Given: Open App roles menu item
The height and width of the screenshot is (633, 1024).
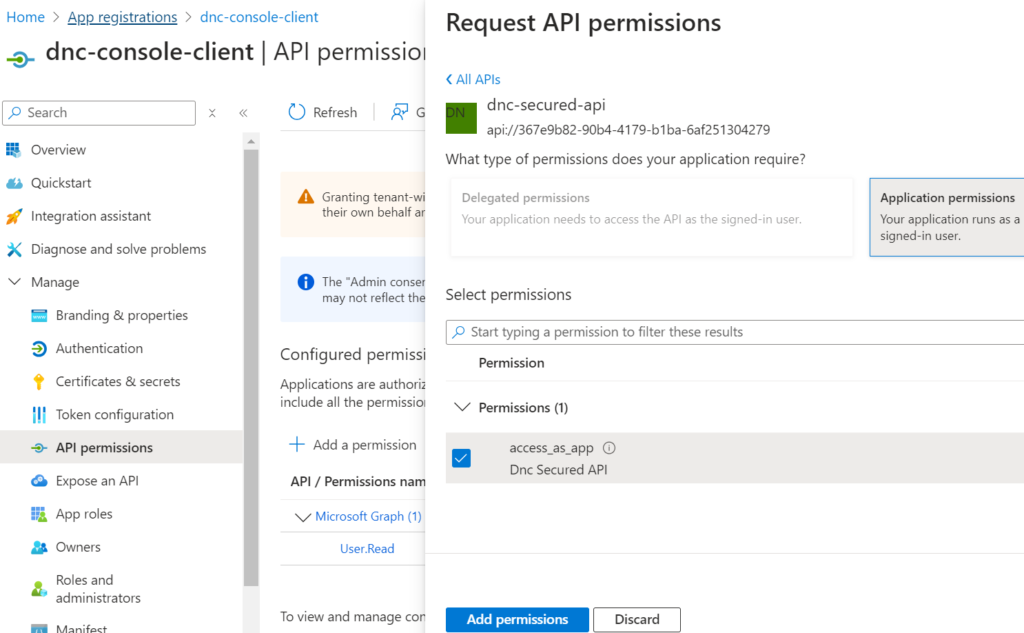Looking at the screenshot, I should [84, 514].
